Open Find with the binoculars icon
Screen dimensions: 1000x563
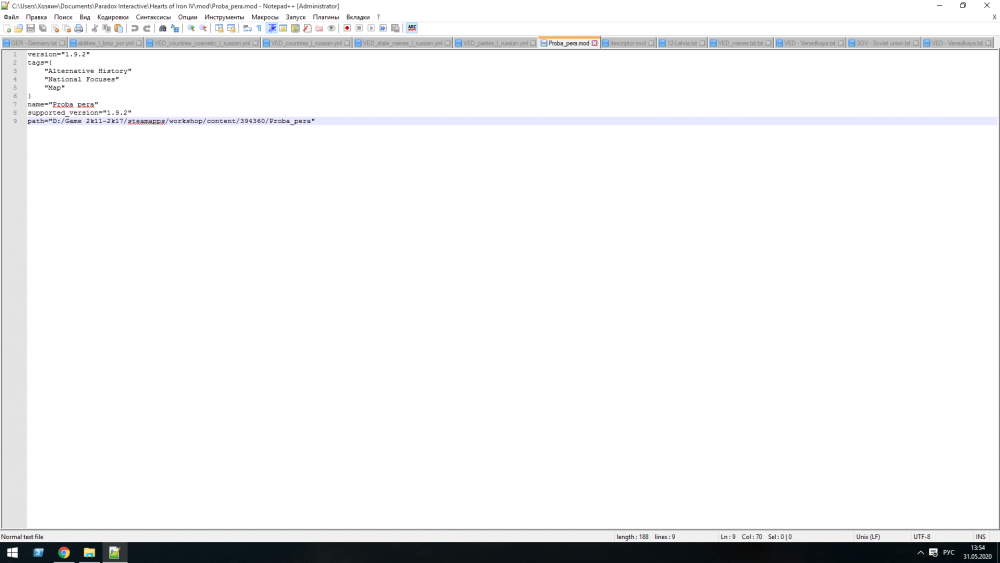pyautogui.click(x=163, y=28)
